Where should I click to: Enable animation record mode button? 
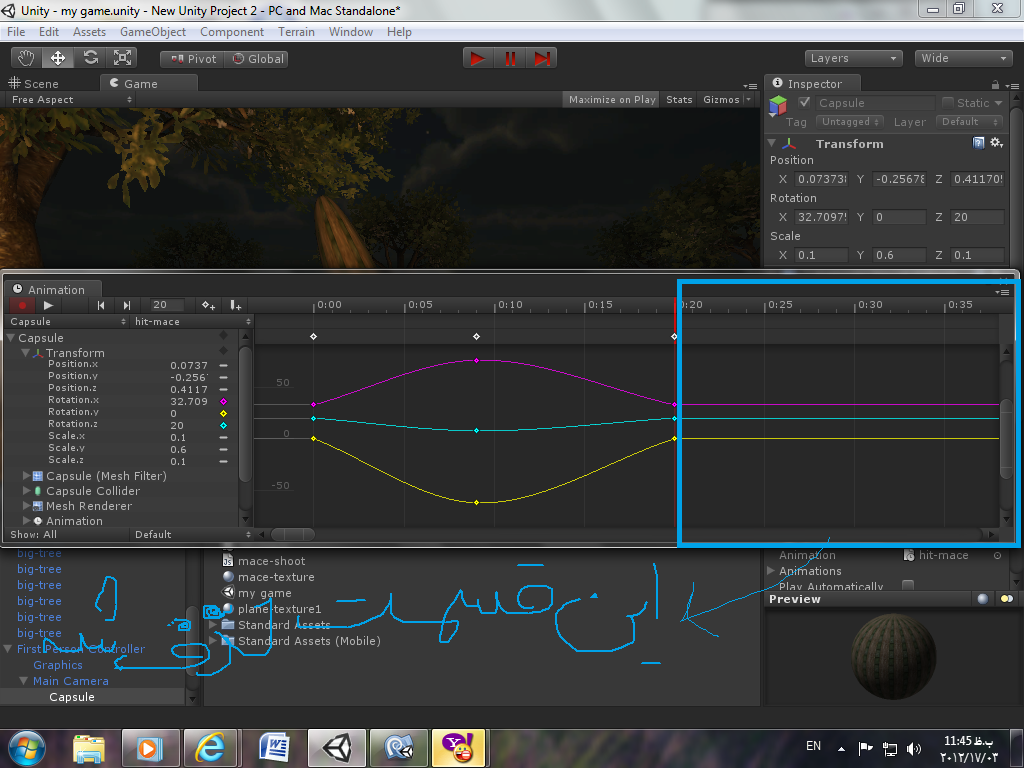pos(20,305)
